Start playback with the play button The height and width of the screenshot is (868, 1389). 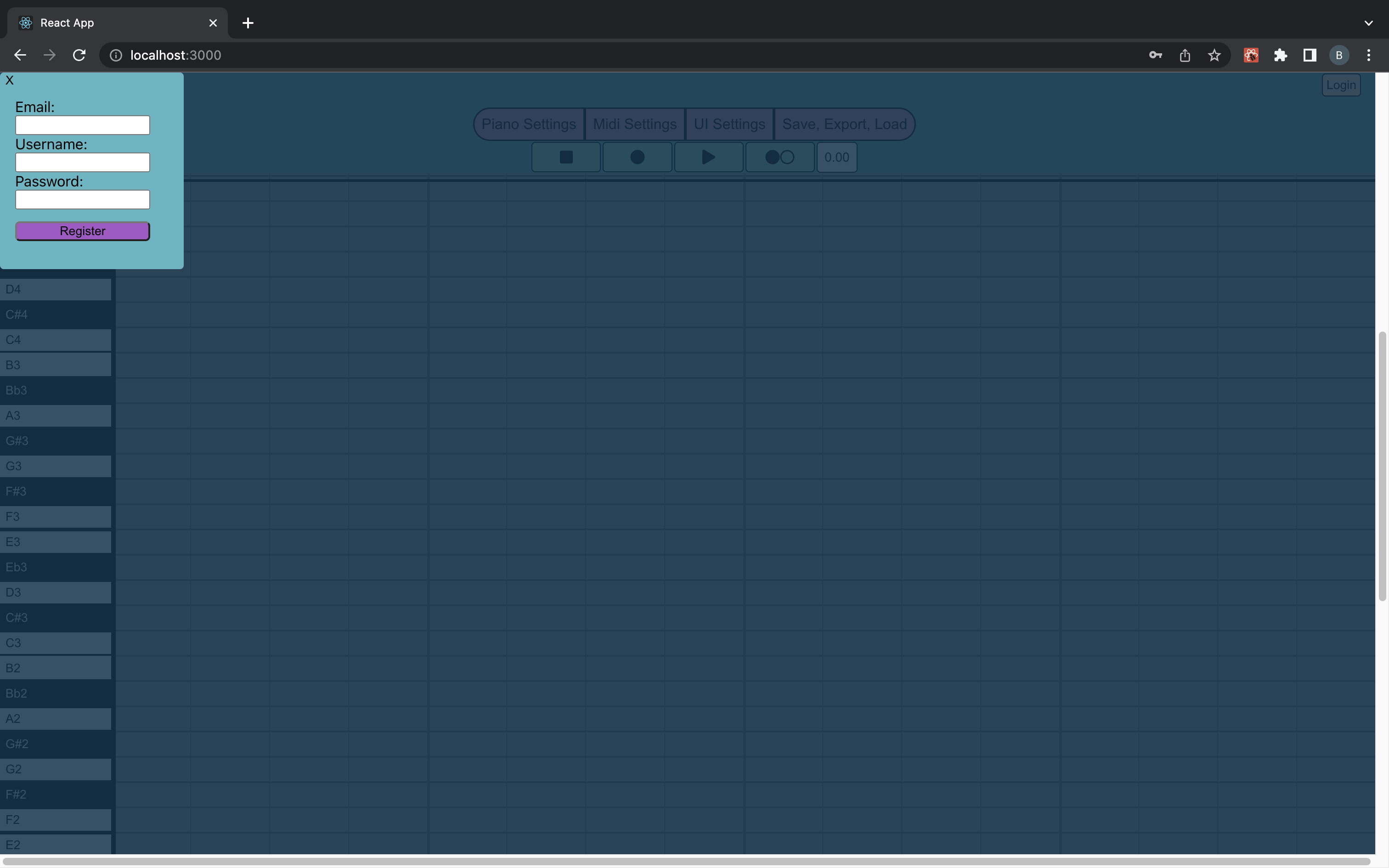[x=708, y=157]
